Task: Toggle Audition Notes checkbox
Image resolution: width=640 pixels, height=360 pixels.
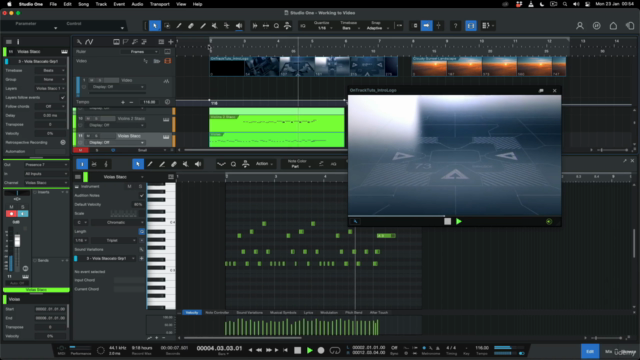Action: click(142, 196)
